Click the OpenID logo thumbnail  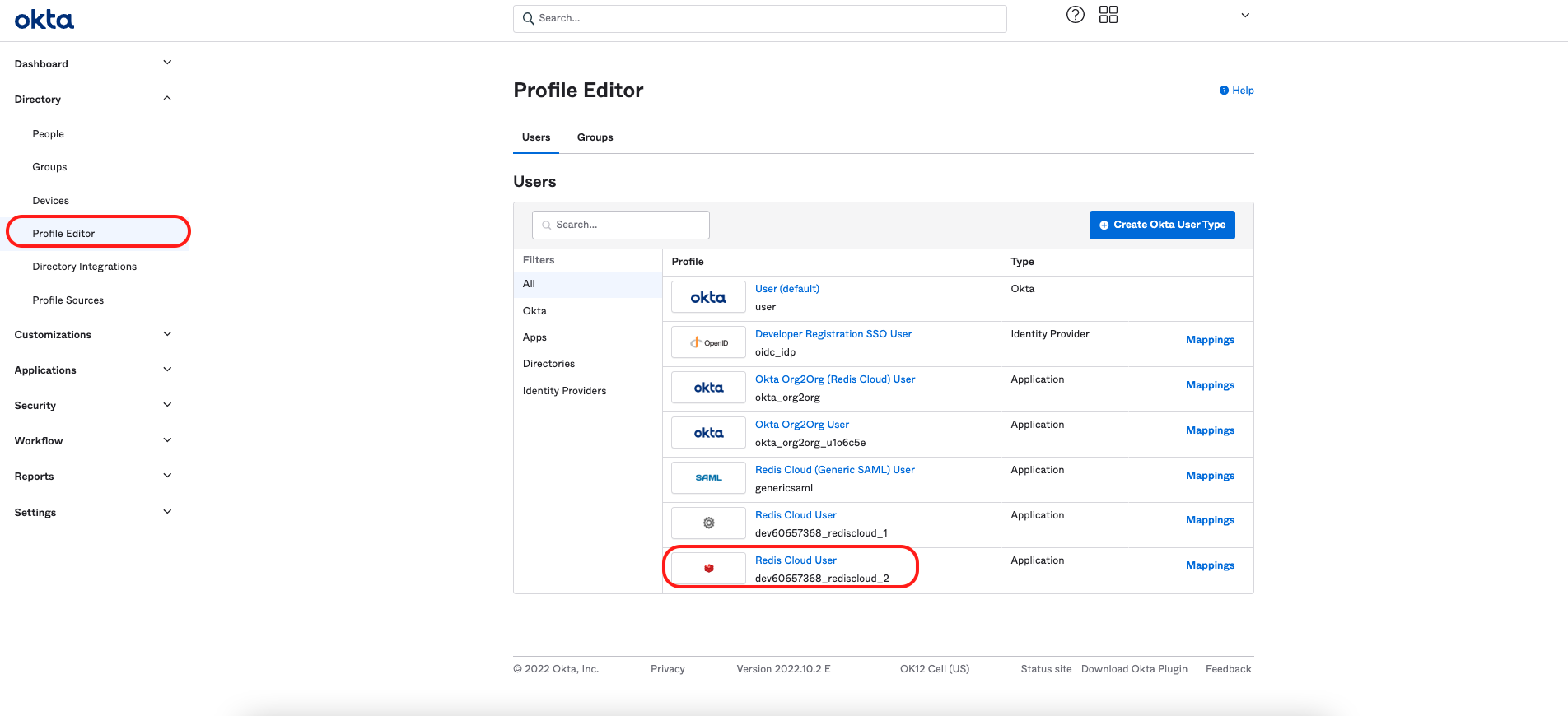pyautogui.click(x=708, y=342)
